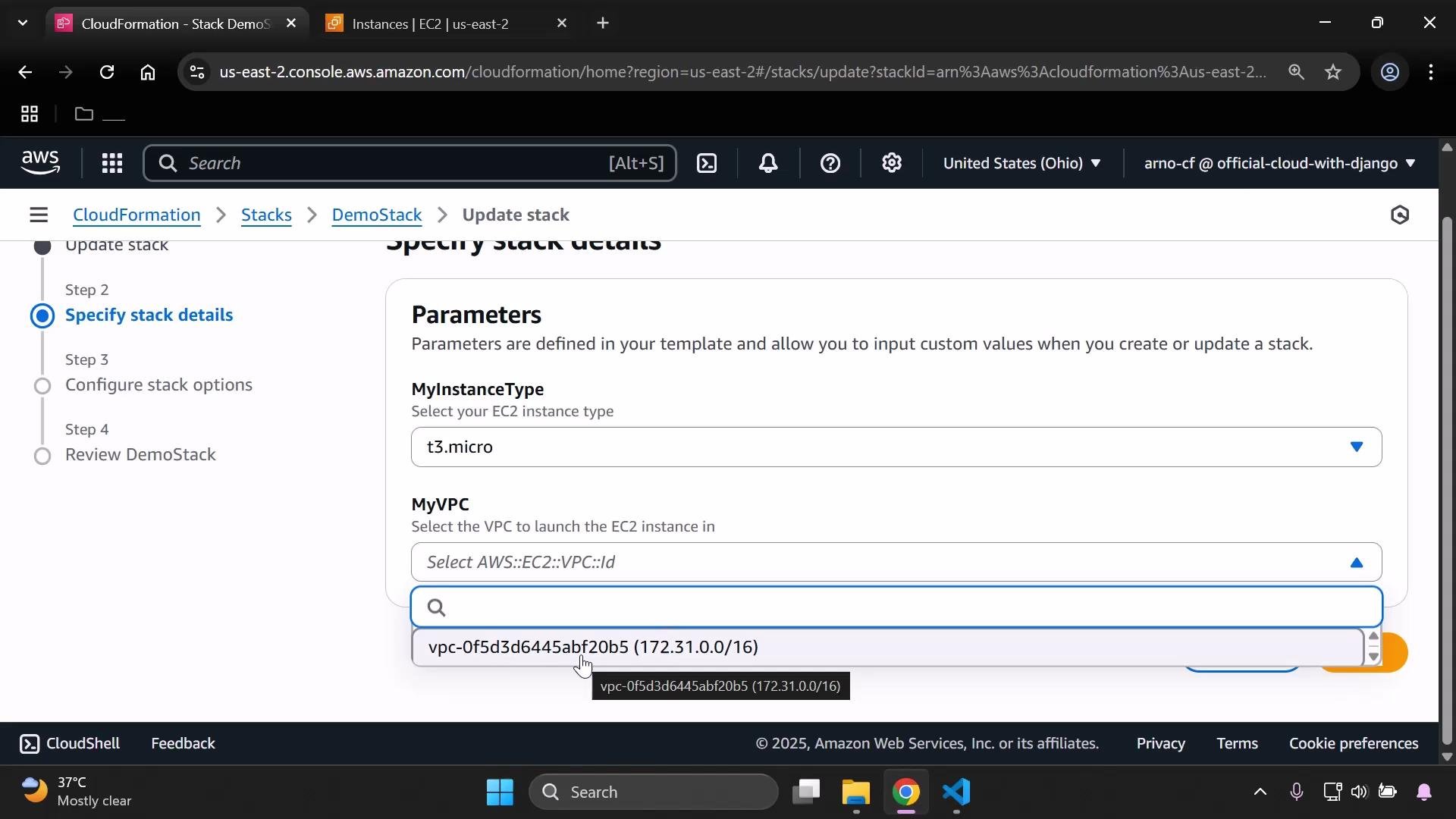Open the Chrome profile icon
Viewport: 1456px width, 819px height.
click(1389, 72)
